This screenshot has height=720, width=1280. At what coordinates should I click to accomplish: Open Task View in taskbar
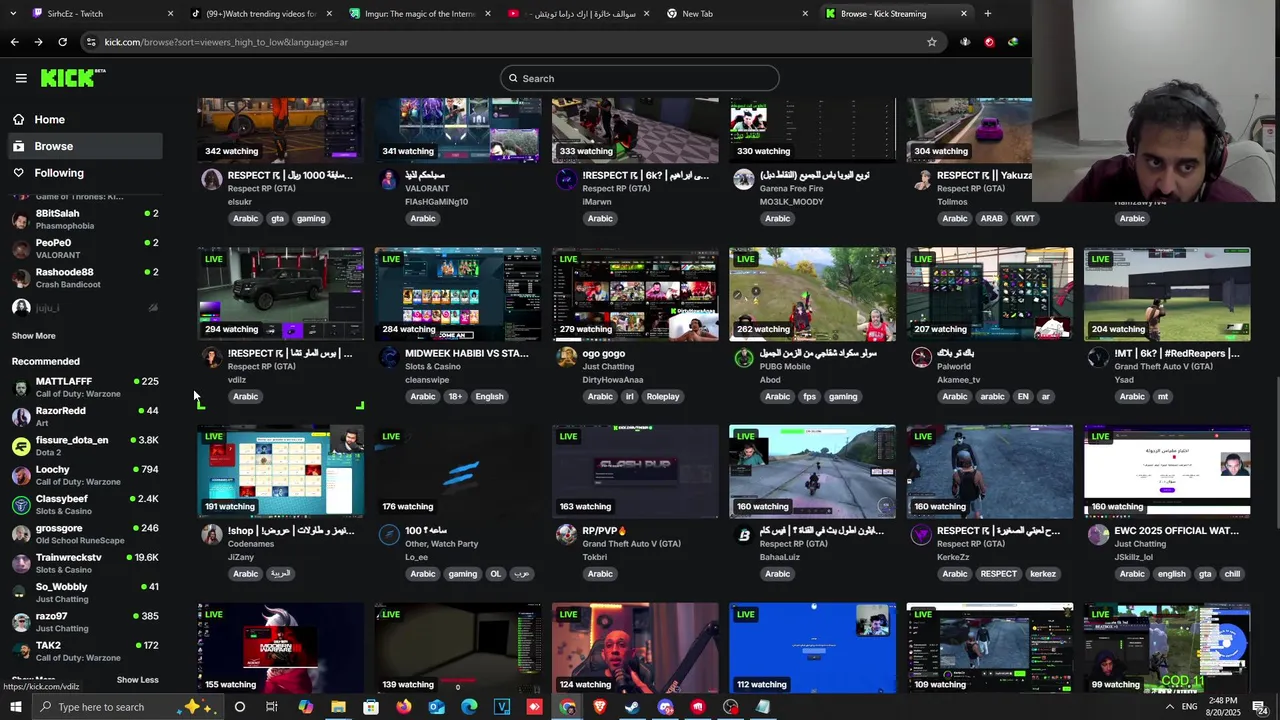272,707
